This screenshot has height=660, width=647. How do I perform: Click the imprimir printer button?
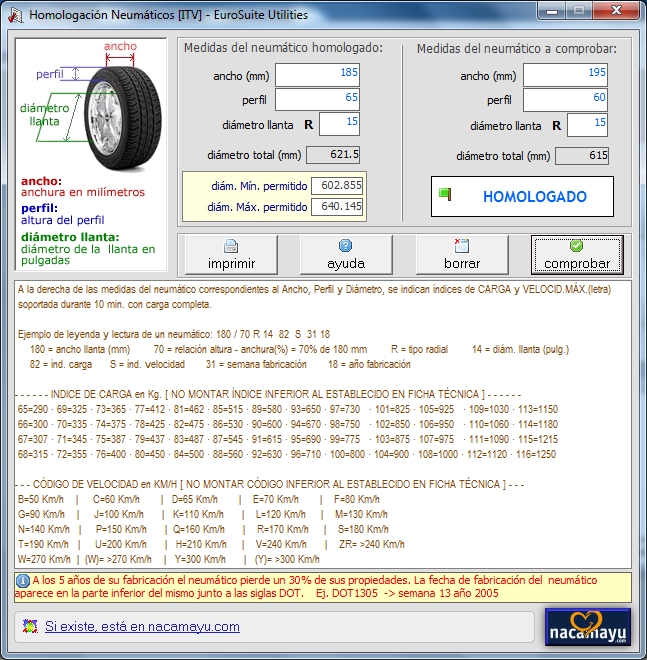pos(231,255)
